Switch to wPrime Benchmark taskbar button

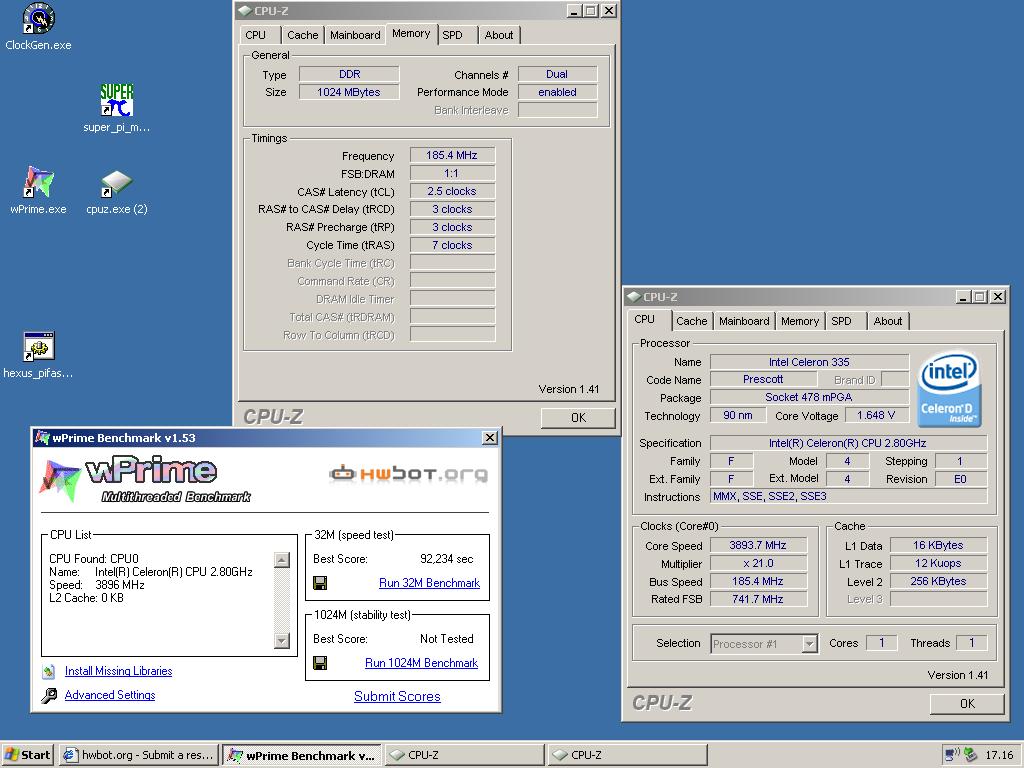(x=302, y=755)
